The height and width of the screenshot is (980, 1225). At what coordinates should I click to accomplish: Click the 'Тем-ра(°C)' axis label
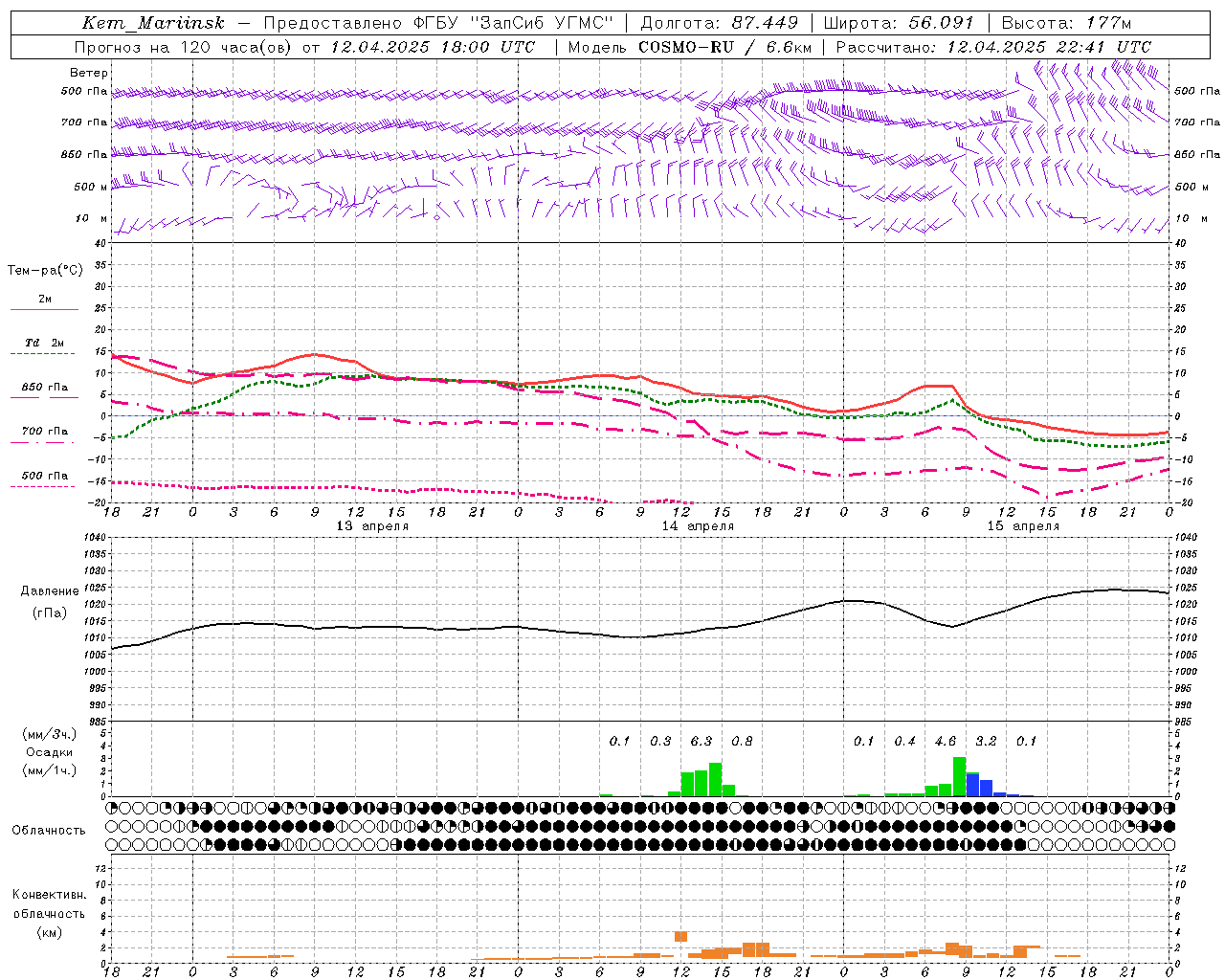point(45,271)
